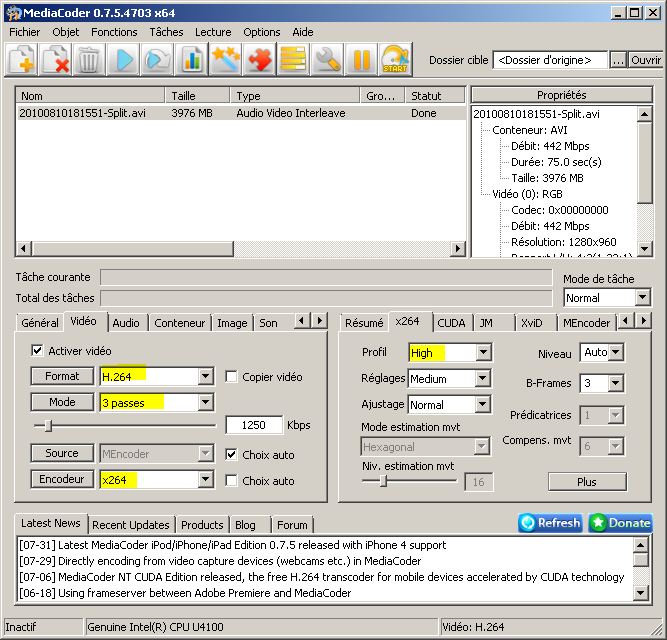Switch to the XviD tab
667x640 pixels.
[532, 323]
